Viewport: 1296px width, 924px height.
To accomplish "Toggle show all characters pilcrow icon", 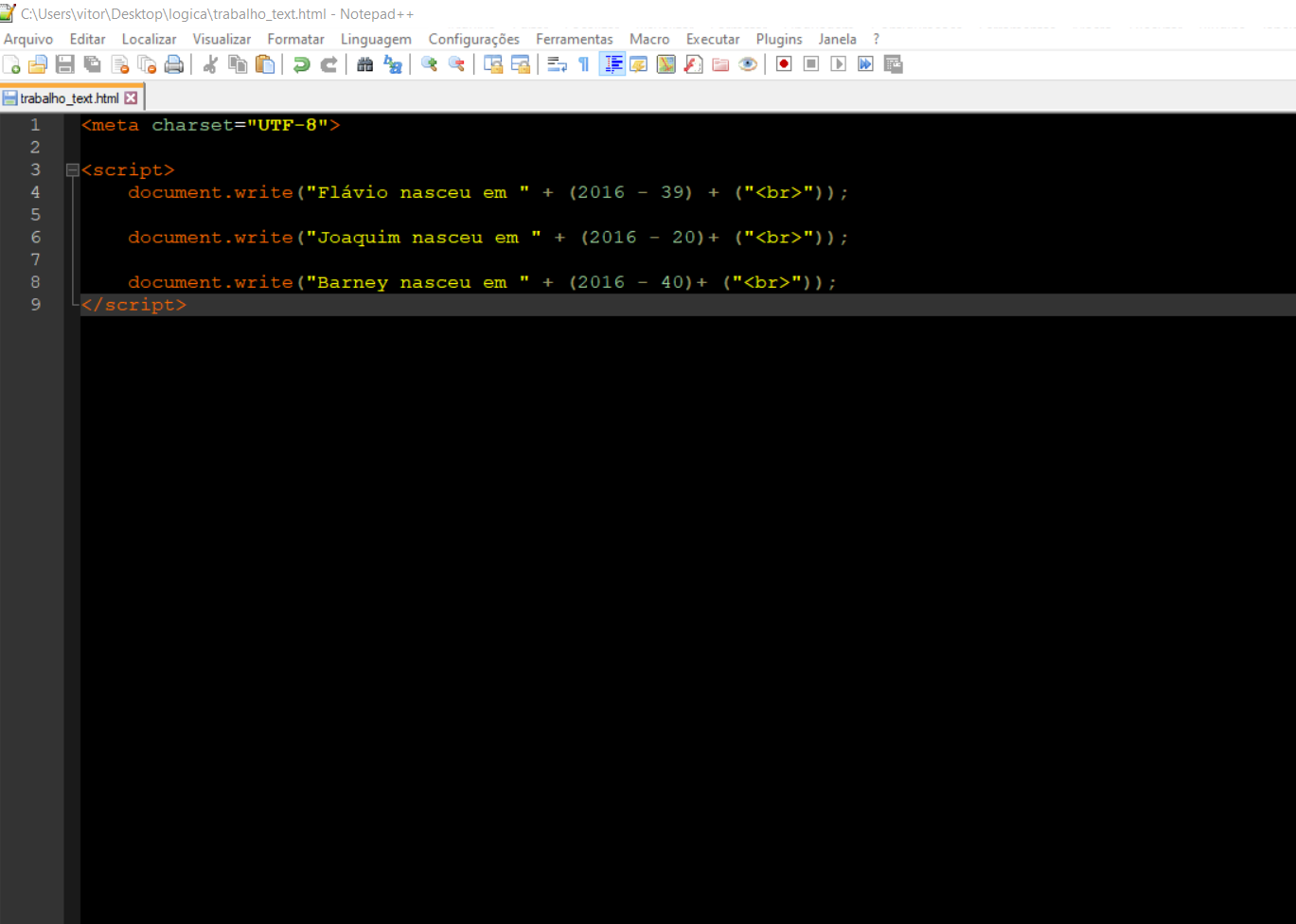I will (584, 64).
